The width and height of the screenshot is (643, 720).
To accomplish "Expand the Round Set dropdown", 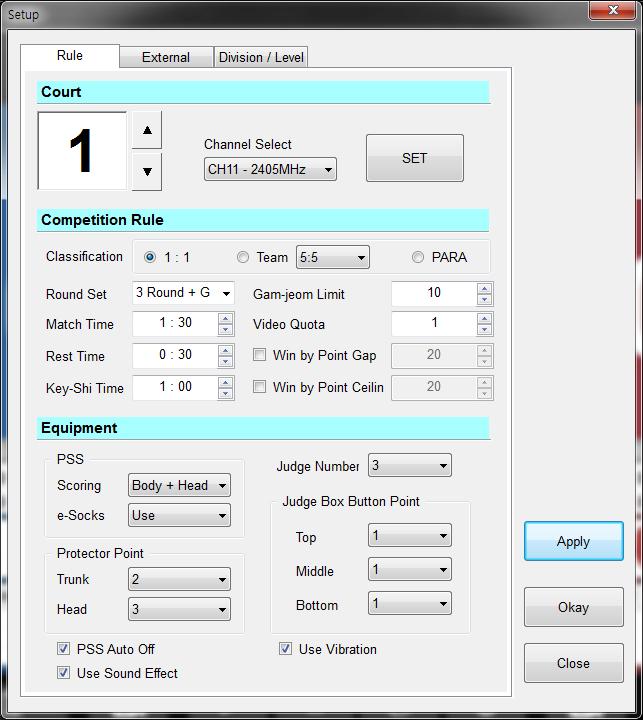I will pos(183,293).
